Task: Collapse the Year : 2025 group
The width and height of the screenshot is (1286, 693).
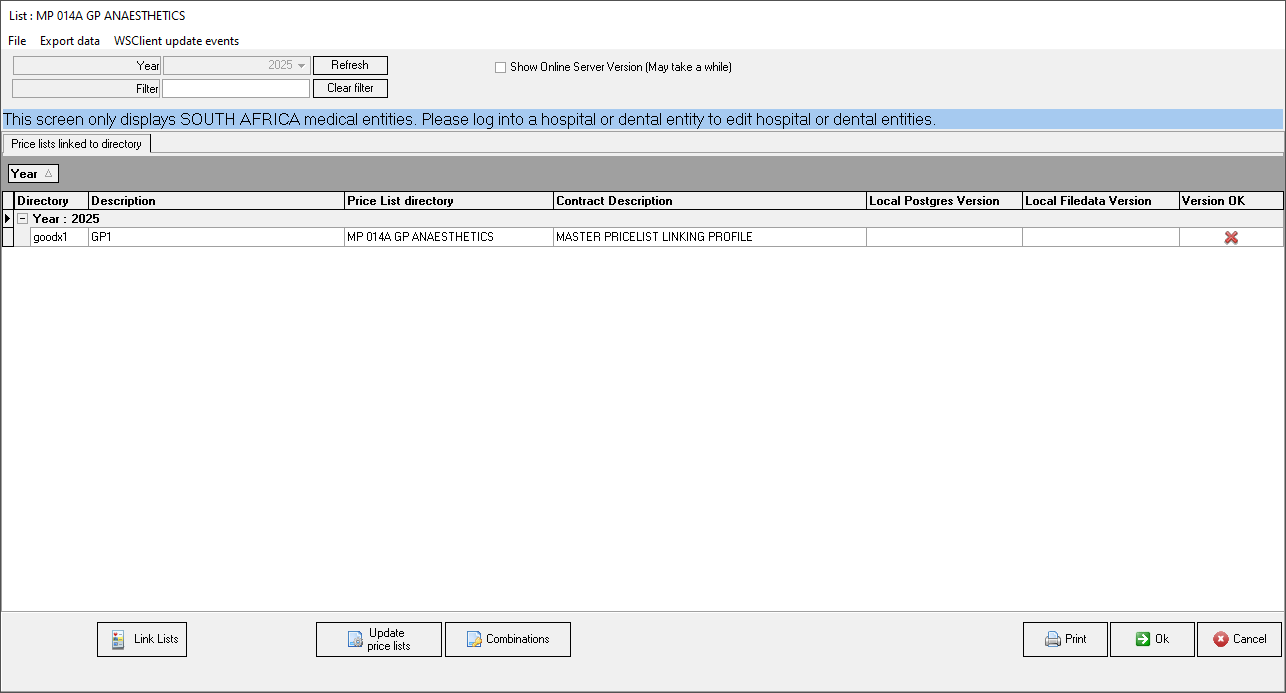Action: 22,218
